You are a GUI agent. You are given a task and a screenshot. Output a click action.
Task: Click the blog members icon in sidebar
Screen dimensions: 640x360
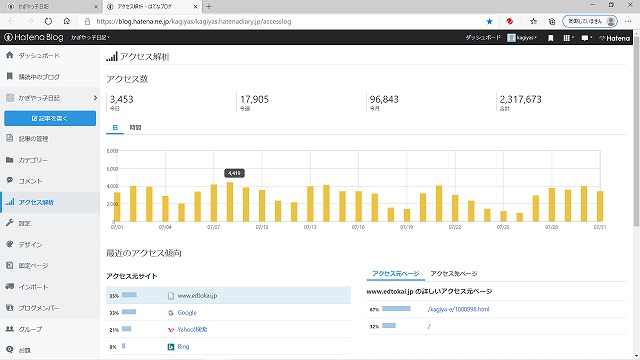click(x=10, y=308)
